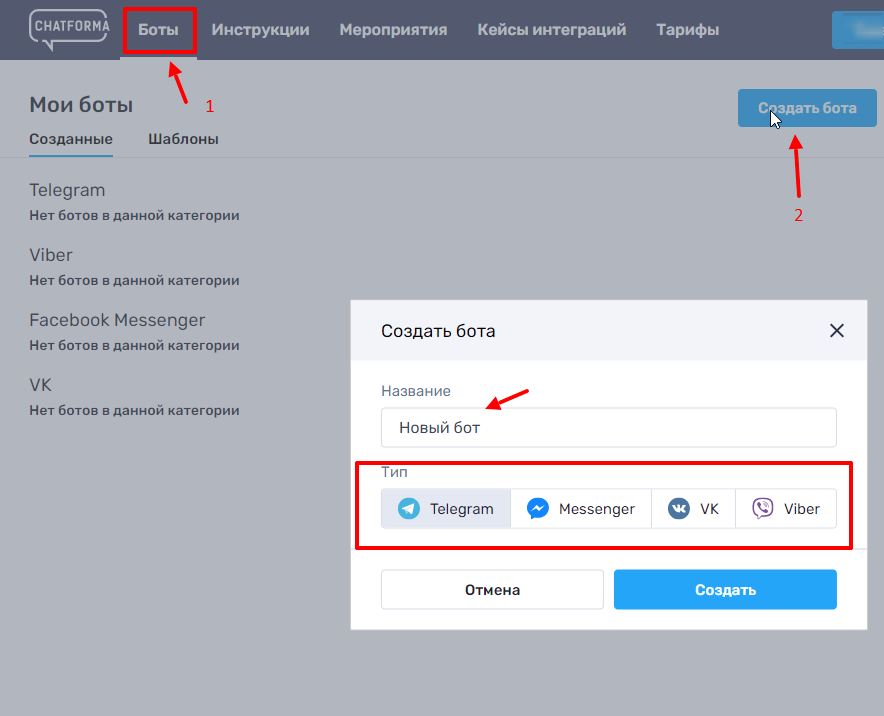Click the Telegram paper plane icon
Viewport: 884px width, 716px height.
[409, 509]
